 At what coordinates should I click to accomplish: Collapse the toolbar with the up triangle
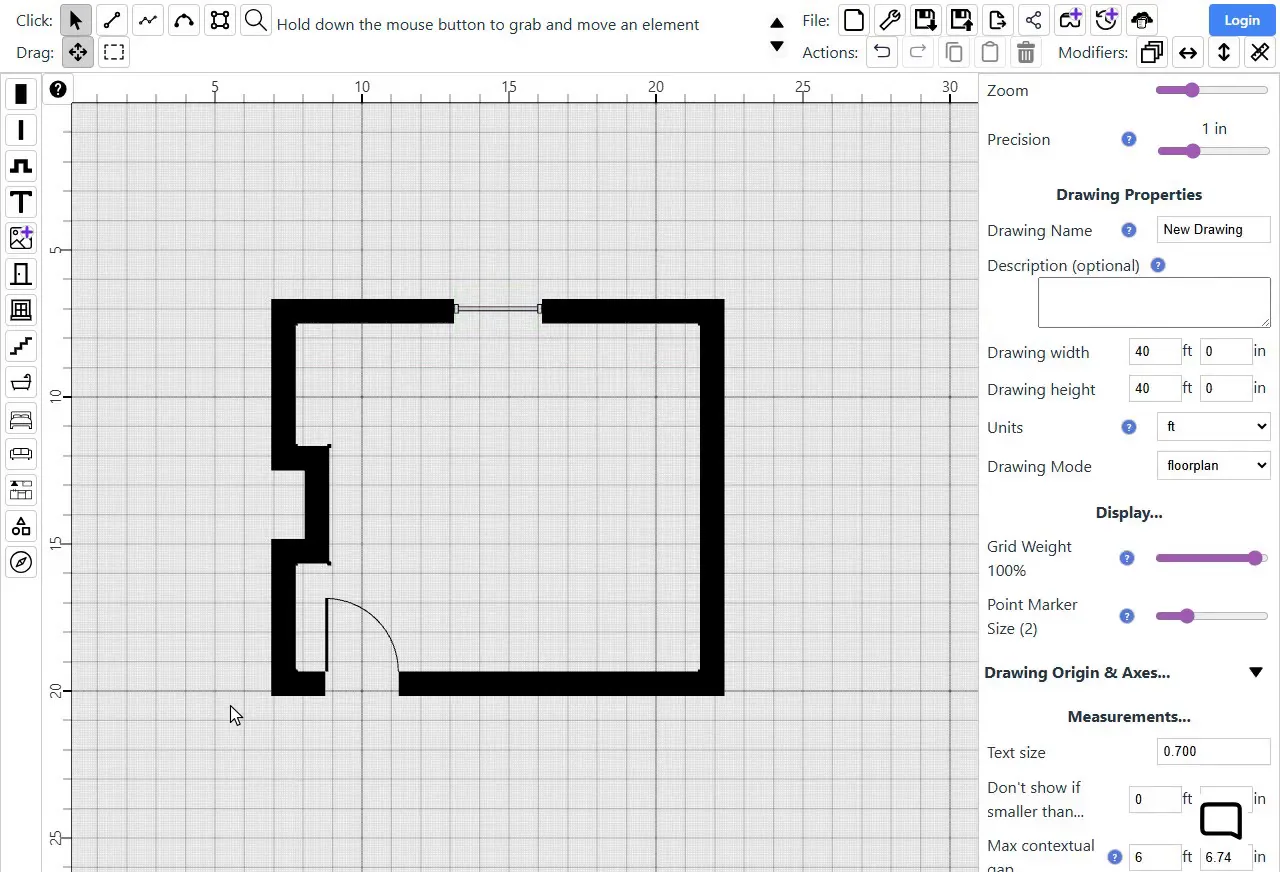tap(777, 22)
